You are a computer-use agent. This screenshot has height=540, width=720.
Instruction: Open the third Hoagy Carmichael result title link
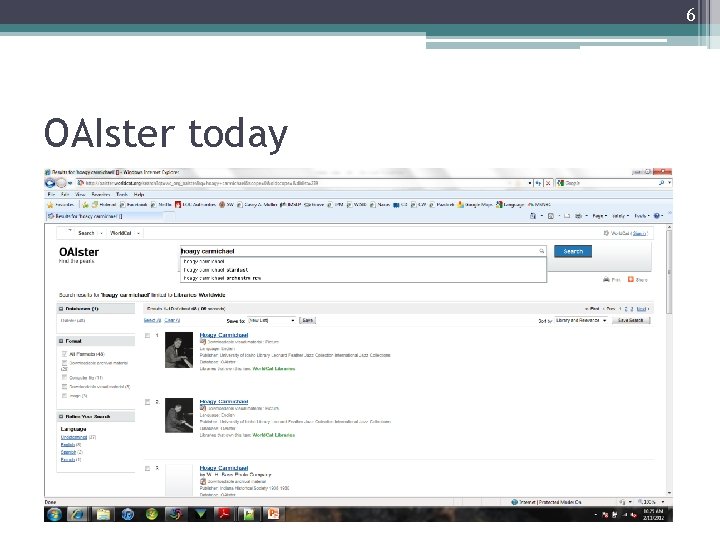pos(224,468)
